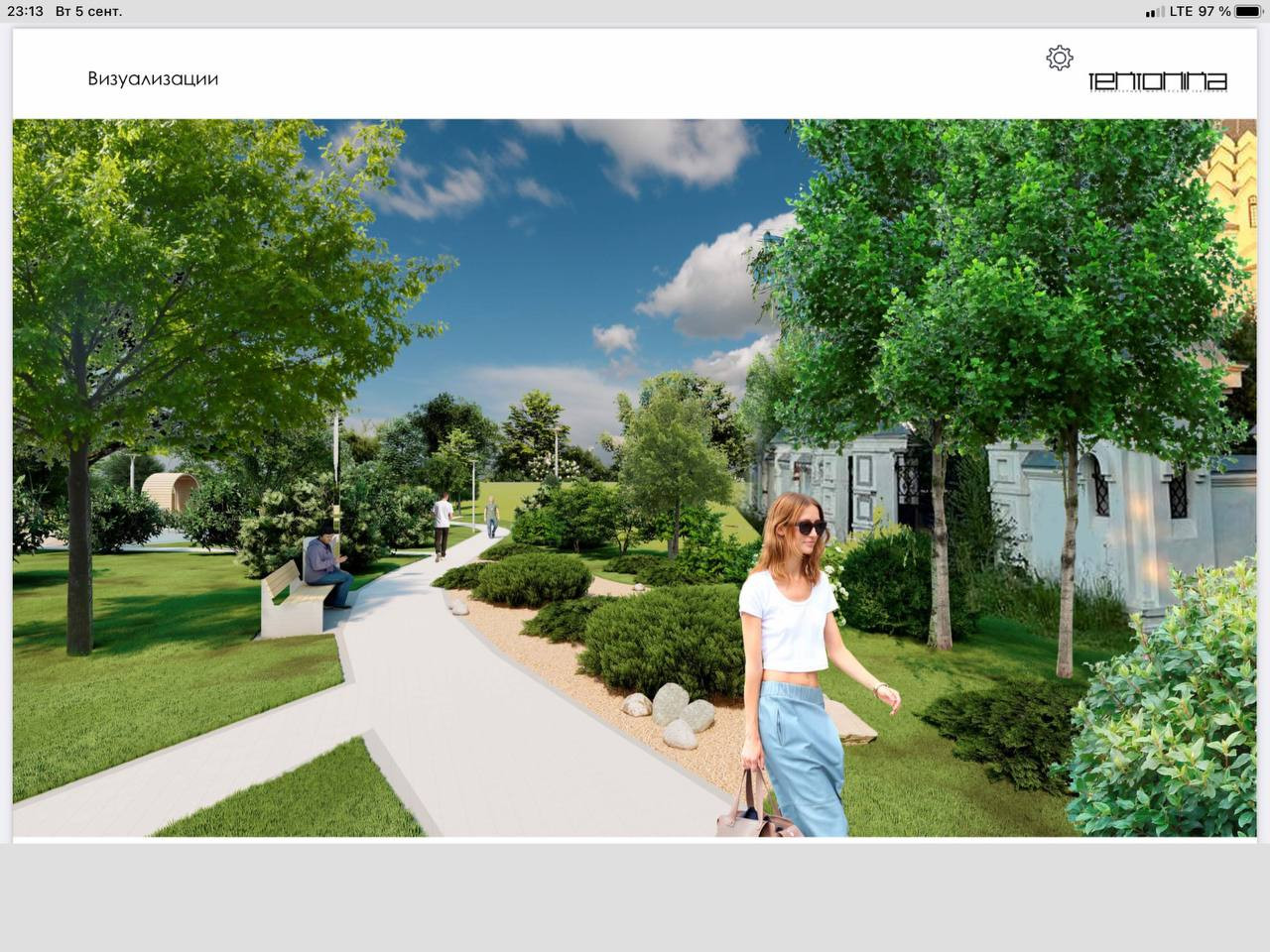Click the stylized company logo at top right
Image resolution: width=1270 pixels, height=952 pixels.
click(x=1157, y=81)
